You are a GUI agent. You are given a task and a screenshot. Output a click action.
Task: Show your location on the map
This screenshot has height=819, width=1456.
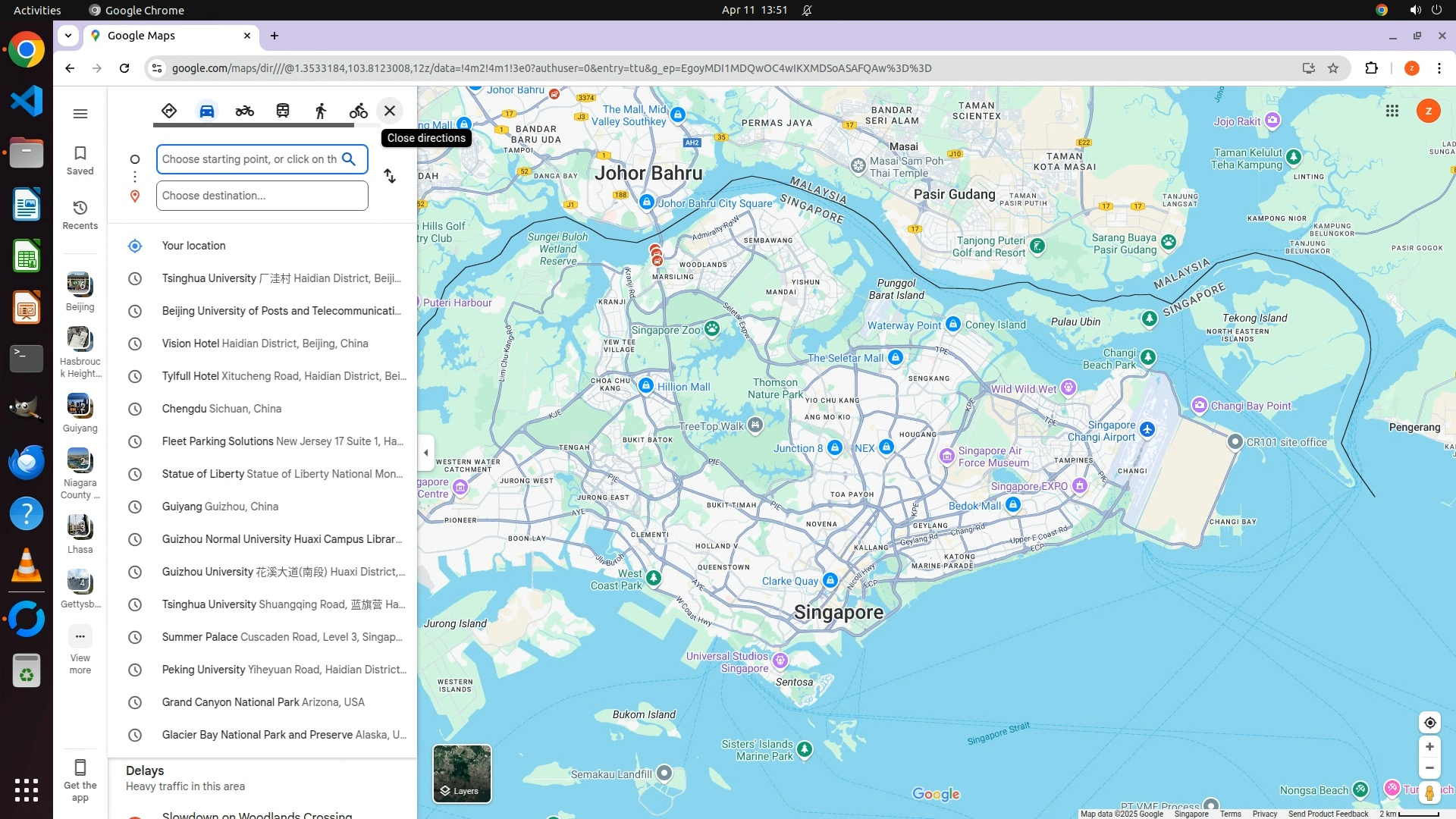(x=1429, y=723)
